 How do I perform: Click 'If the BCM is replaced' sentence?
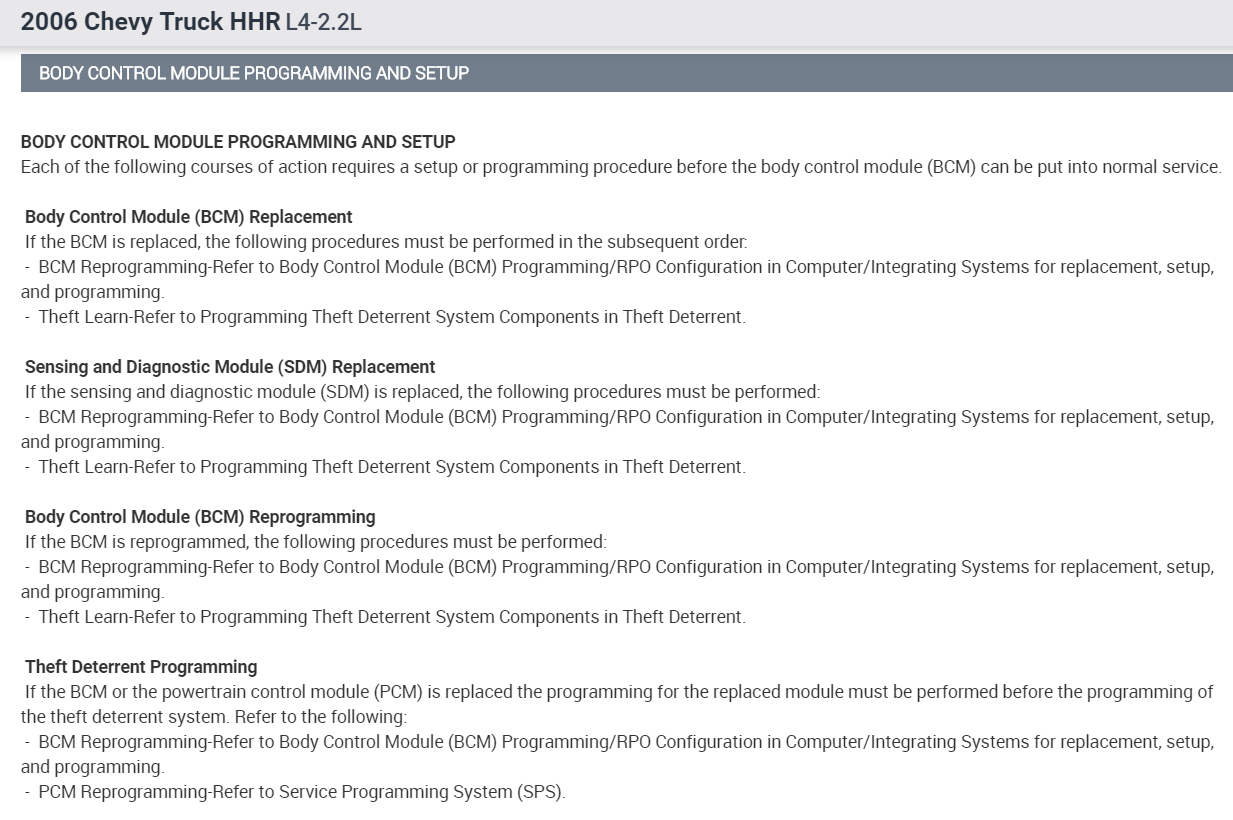tap(386, 242)
